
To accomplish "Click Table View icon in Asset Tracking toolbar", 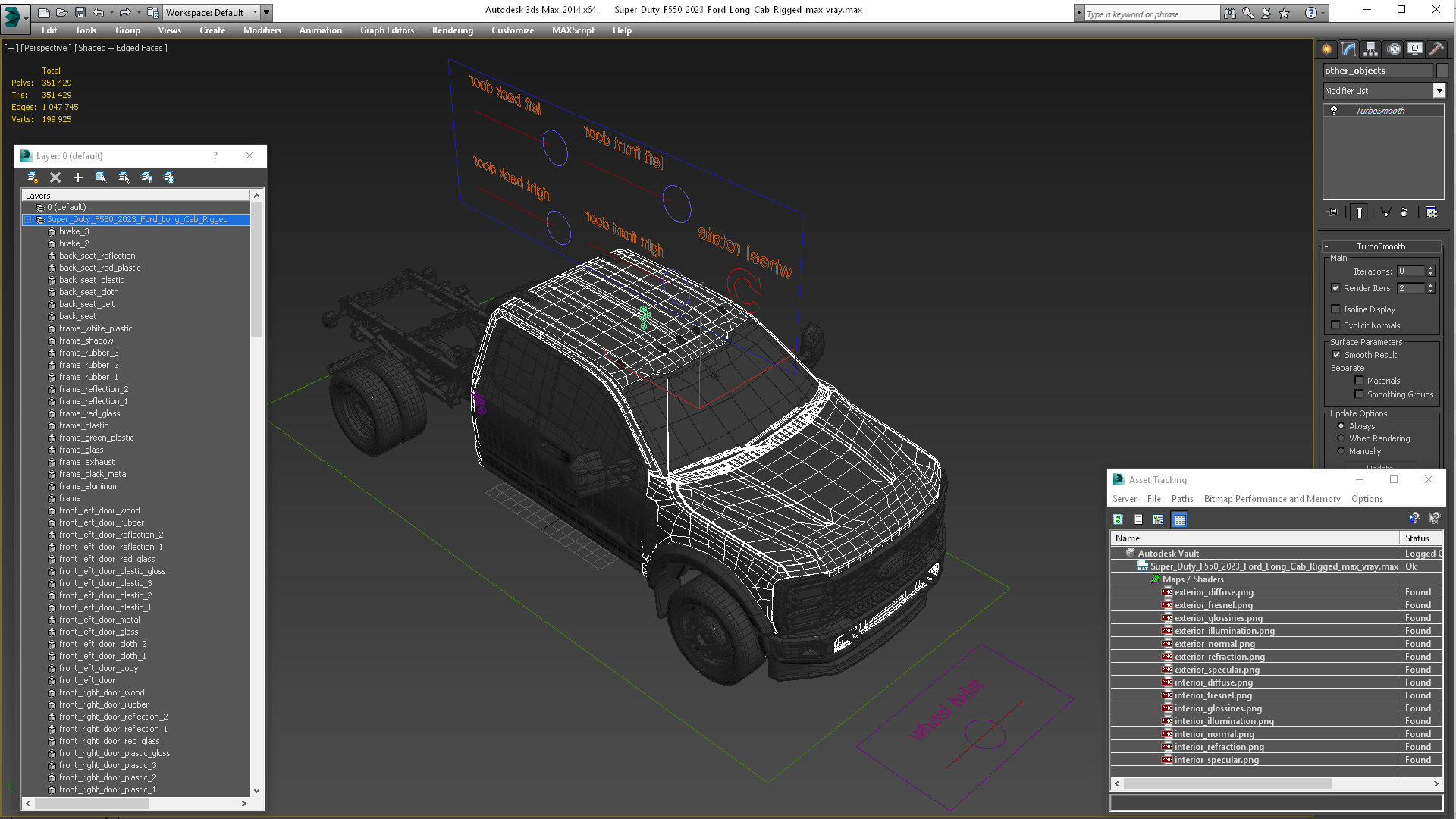I will click(x=1179, y=519).
